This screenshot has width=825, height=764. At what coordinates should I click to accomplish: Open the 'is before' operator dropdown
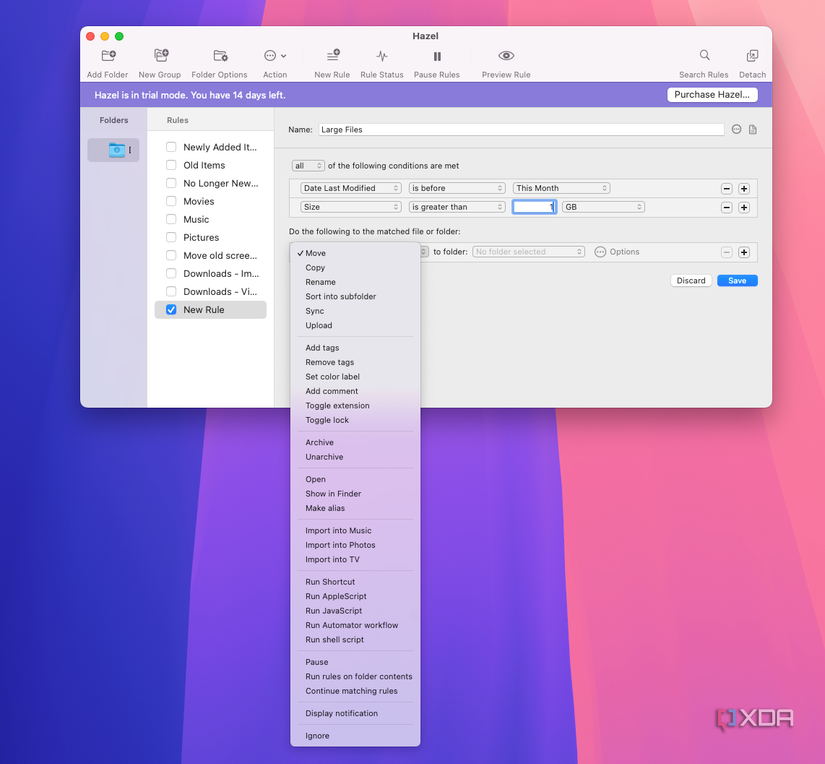point(457,188)
